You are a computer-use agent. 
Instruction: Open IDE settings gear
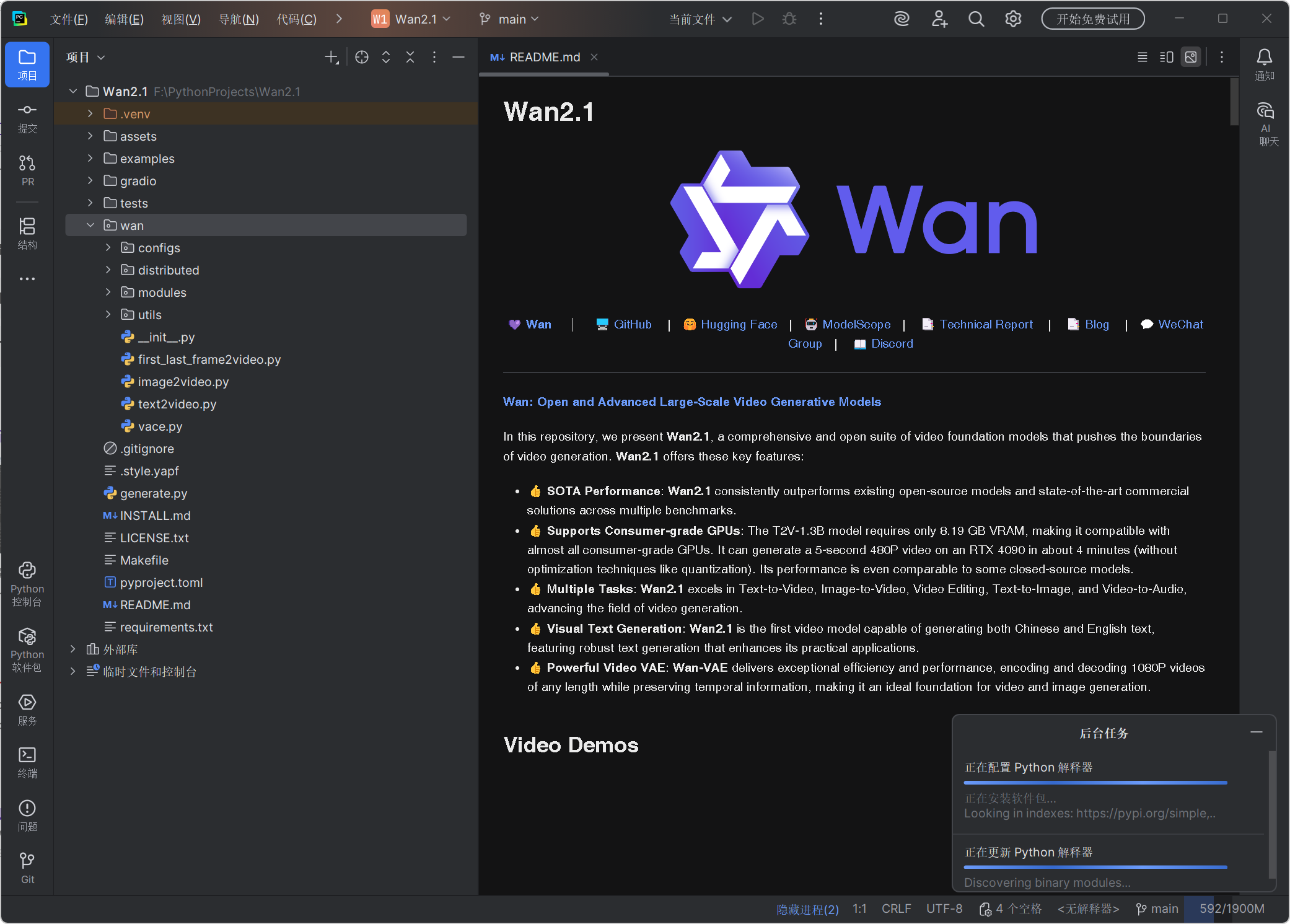[1013, 19]
